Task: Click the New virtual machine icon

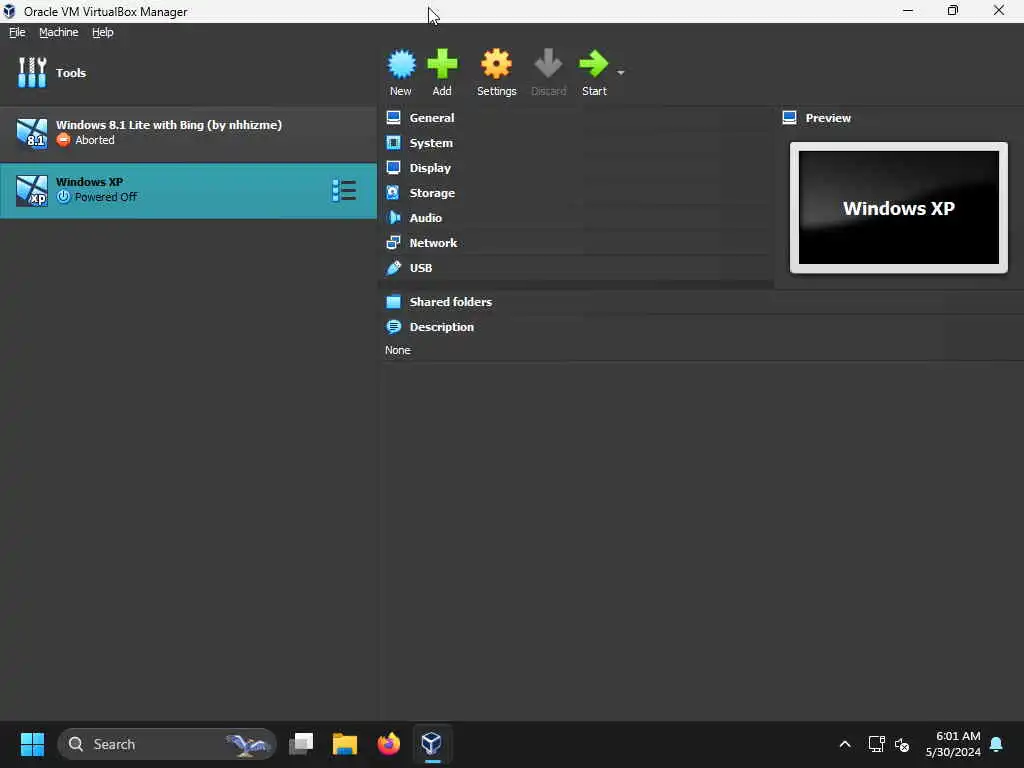Action: (x=401, y=64)
